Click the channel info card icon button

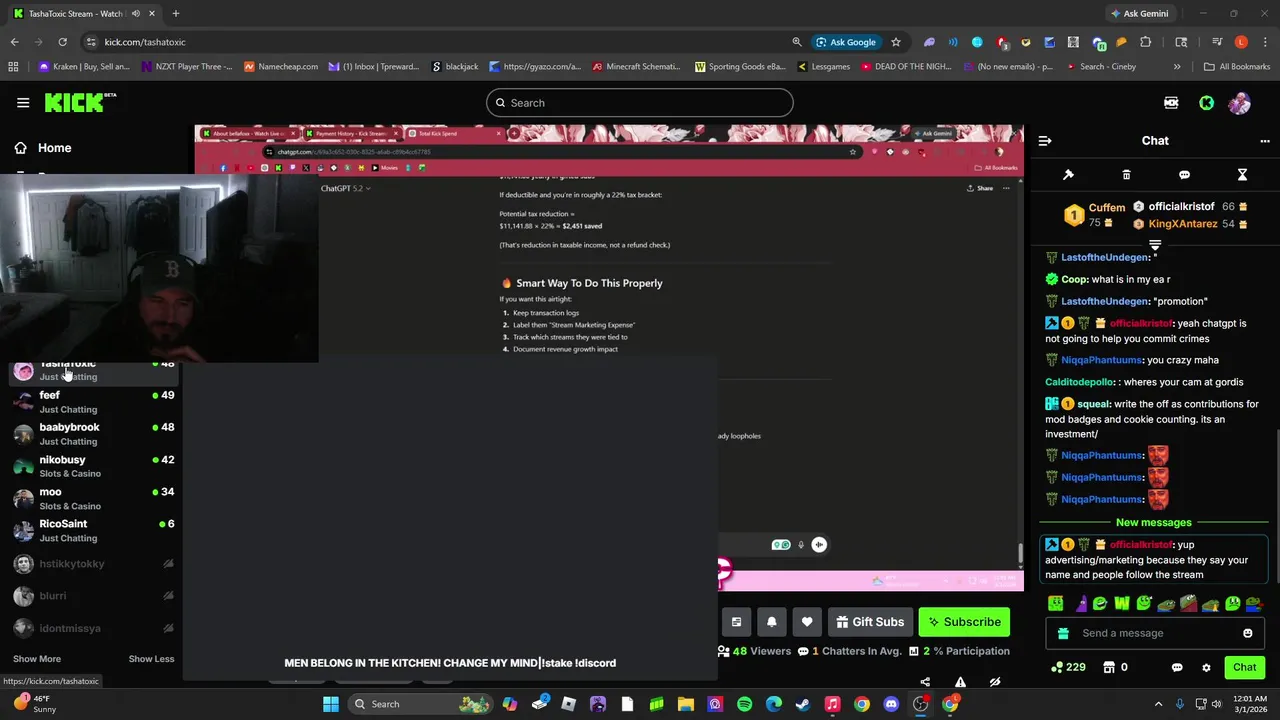[x=736, y=622]
